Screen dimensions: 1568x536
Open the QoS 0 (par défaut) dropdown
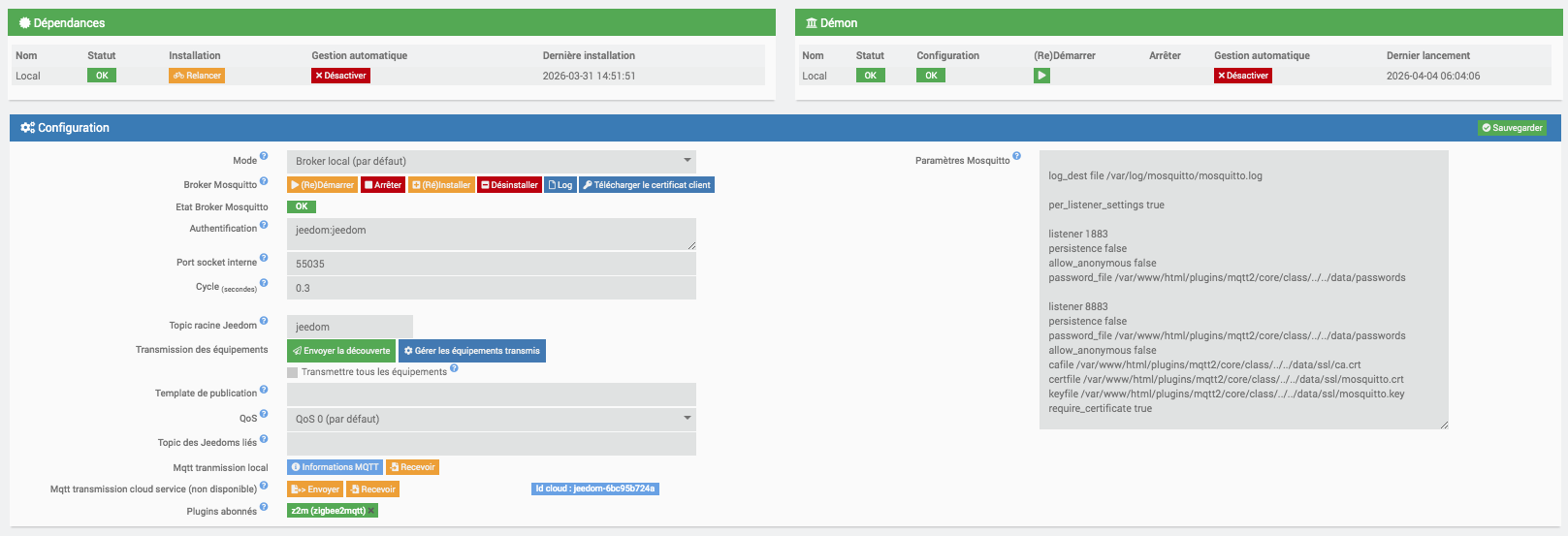492,419
